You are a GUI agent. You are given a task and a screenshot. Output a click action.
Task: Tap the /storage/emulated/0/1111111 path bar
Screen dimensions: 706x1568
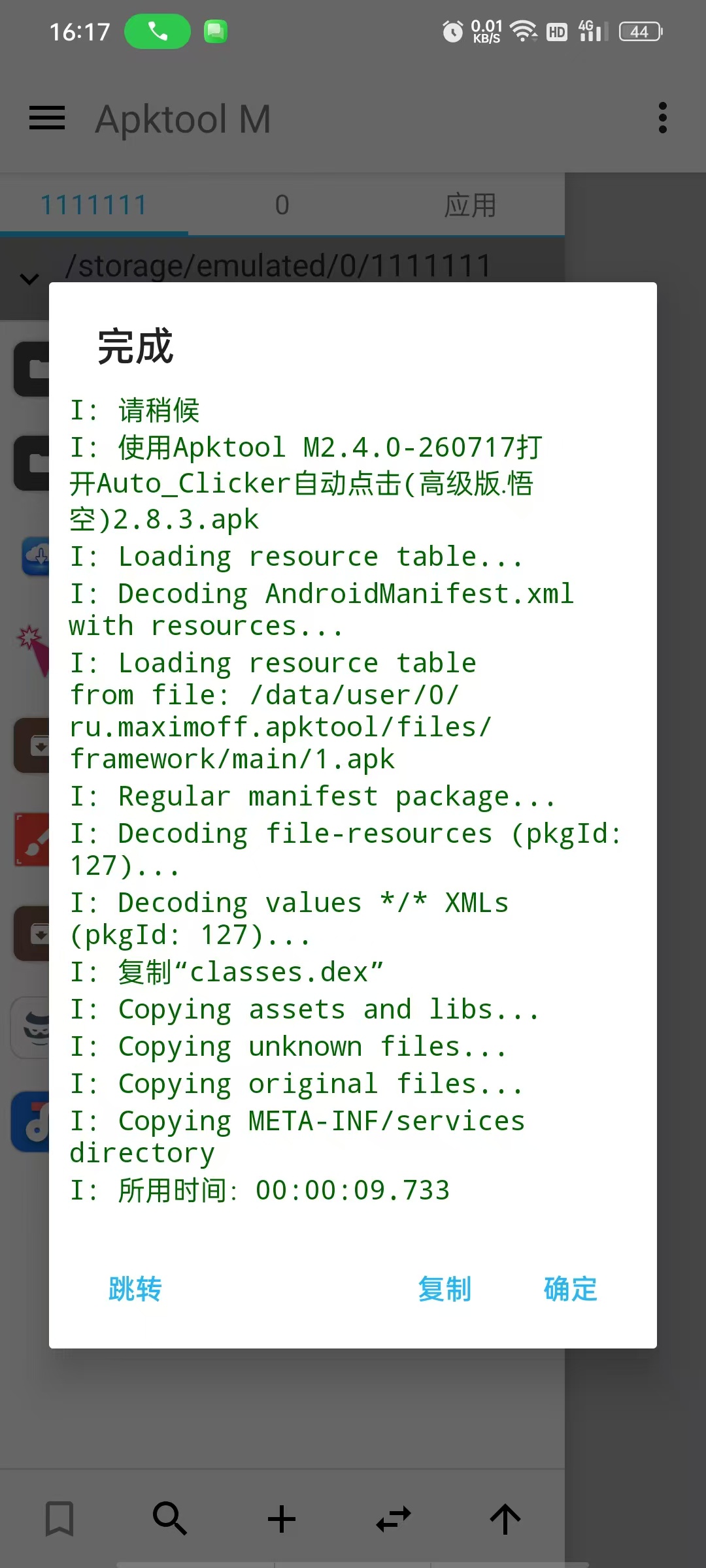[x=278, y=266]
